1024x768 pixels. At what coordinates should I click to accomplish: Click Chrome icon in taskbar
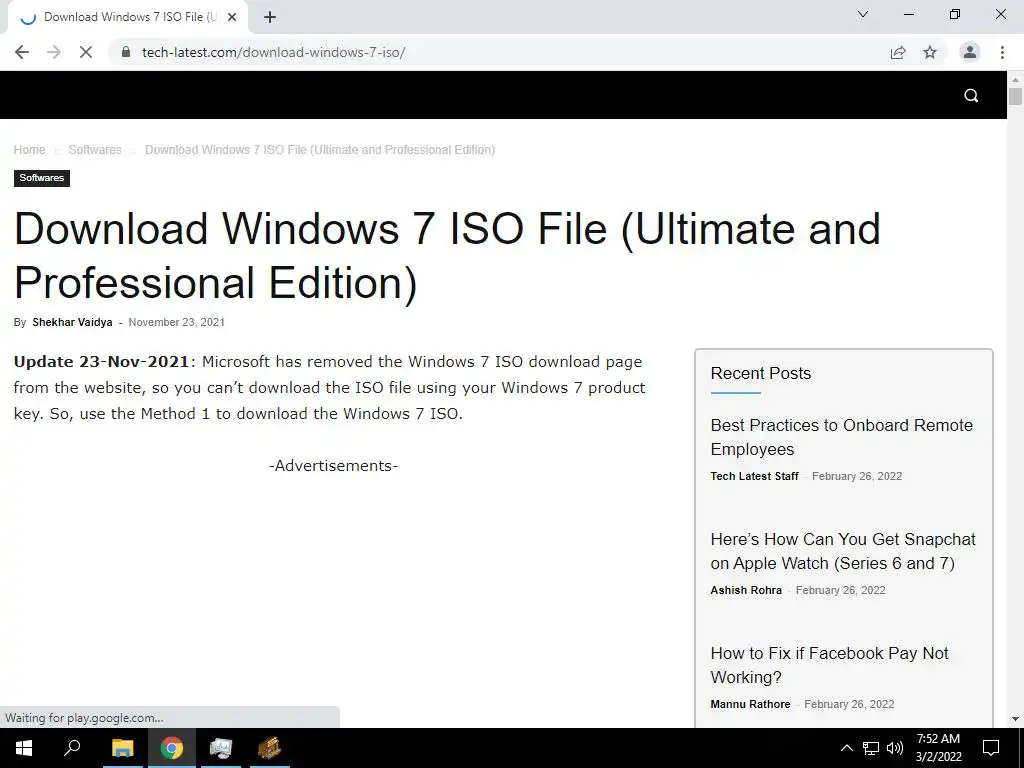(172, 748)
